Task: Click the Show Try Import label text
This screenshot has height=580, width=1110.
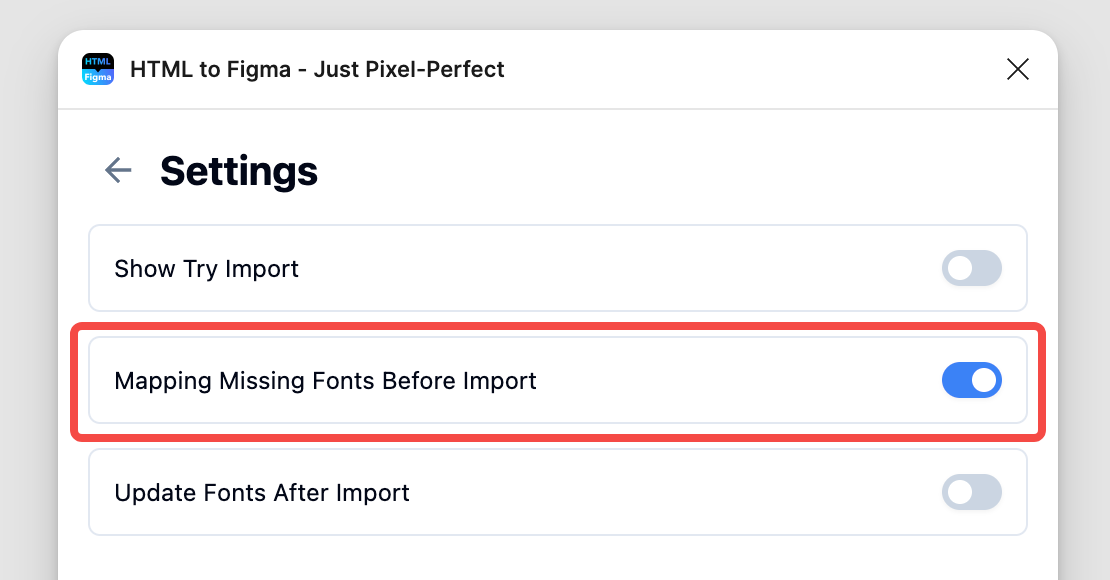Action: pyautogui.click(x=206, y=269)
